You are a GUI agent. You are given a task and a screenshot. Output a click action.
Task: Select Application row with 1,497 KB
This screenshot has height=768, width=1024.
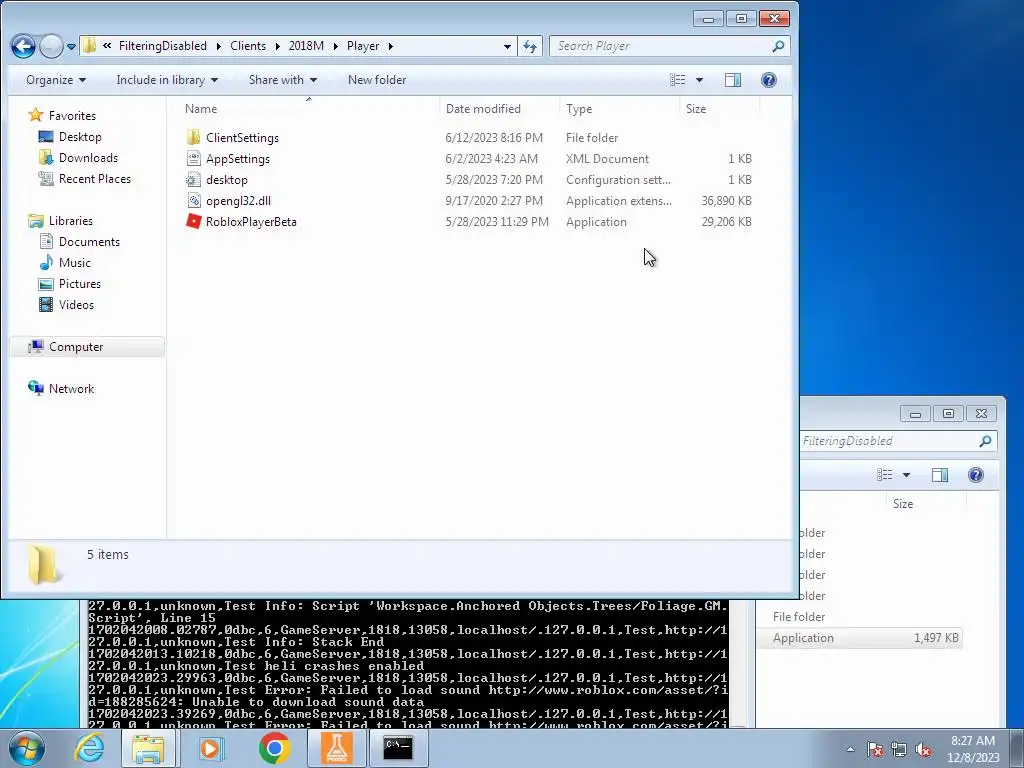tap(860, 638)
